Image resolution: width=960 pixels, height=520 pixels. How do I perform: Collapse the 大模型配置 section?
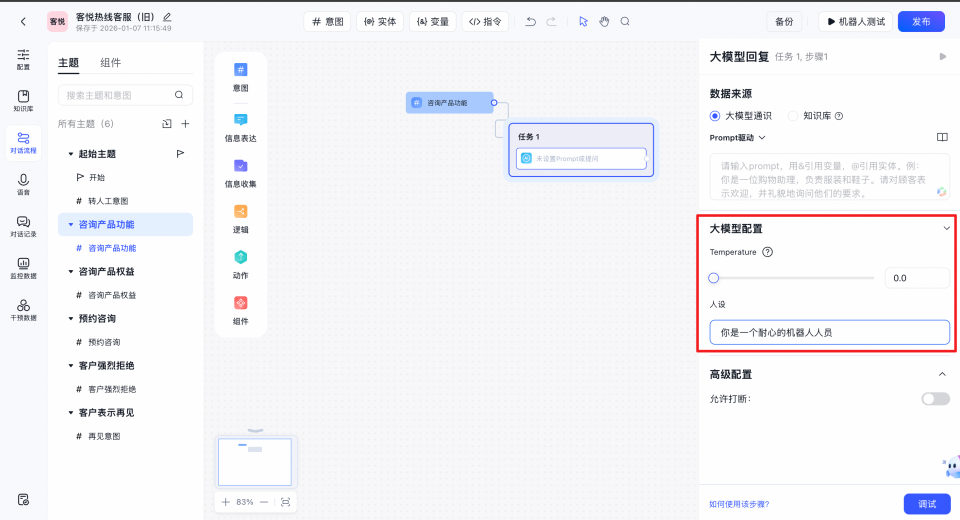pyautogui.click(x=946, y=229)
